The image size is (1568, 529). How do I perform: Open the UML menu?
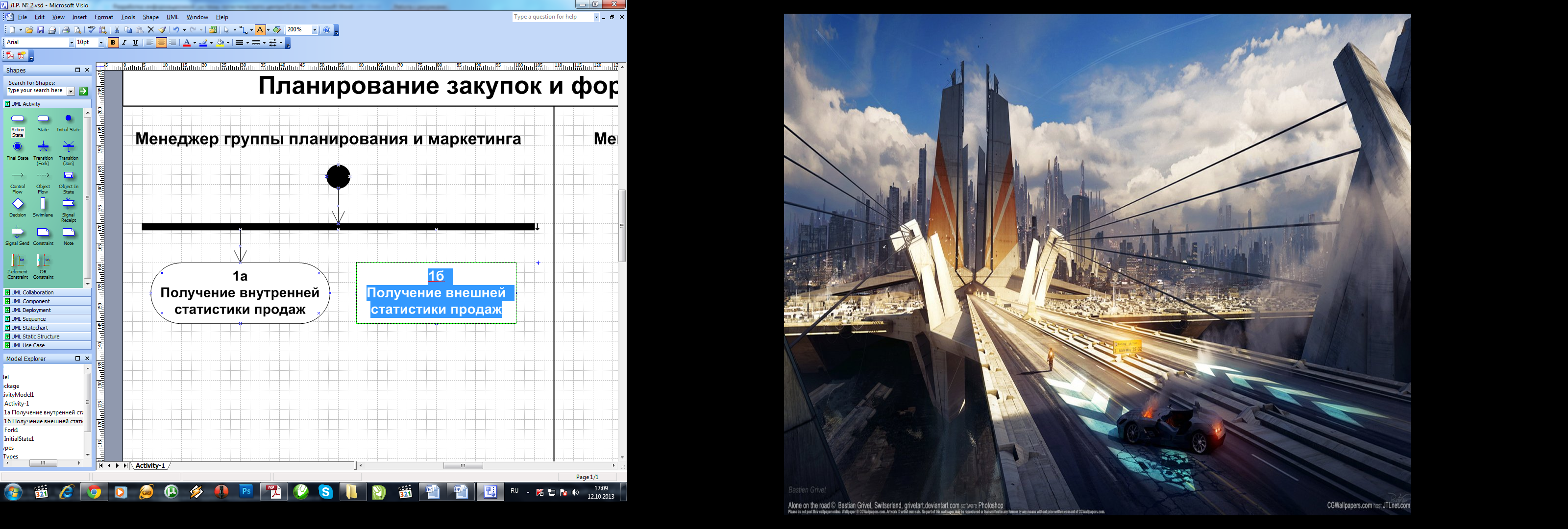(173, 17)
